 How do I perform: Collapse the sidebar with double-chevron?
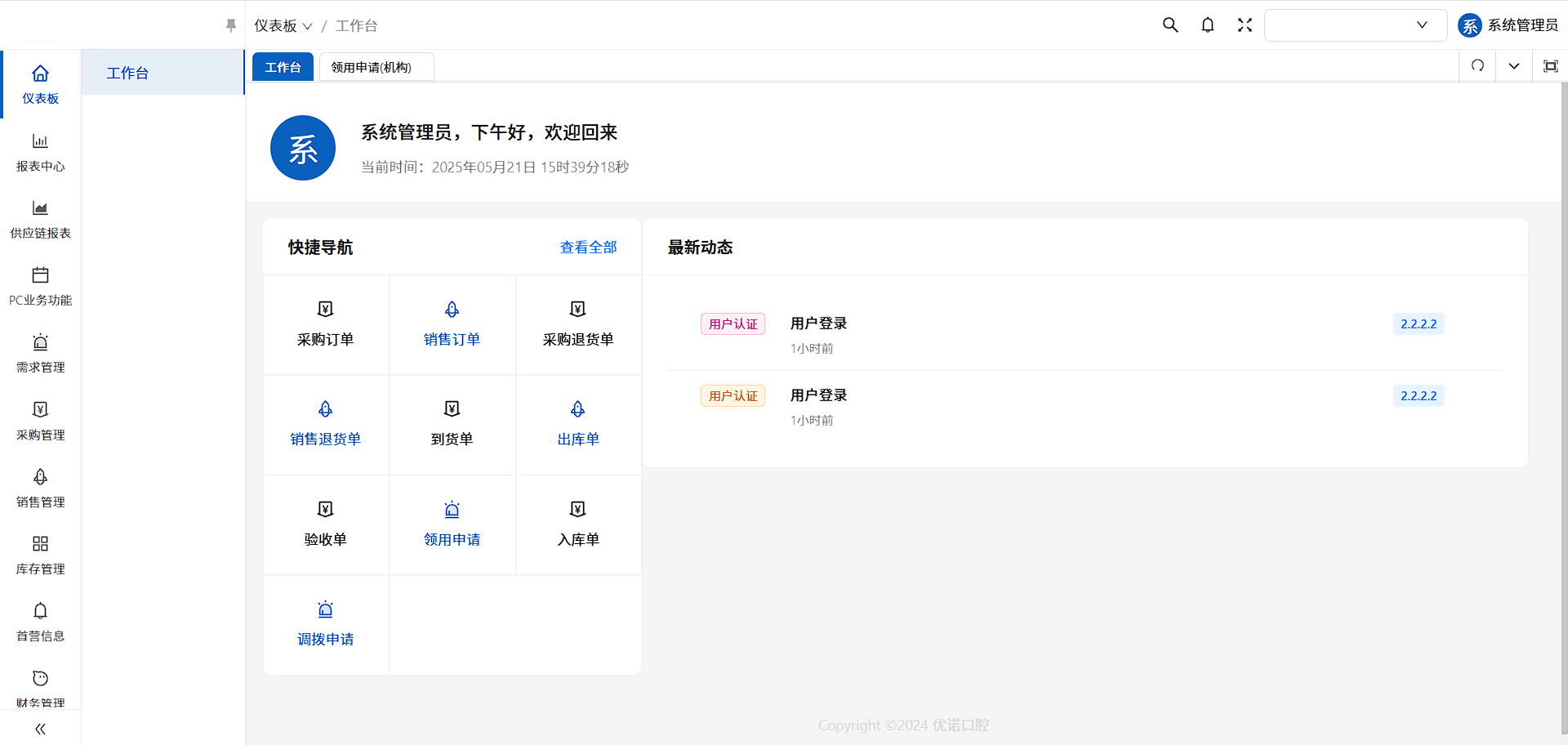pos(40,729)
